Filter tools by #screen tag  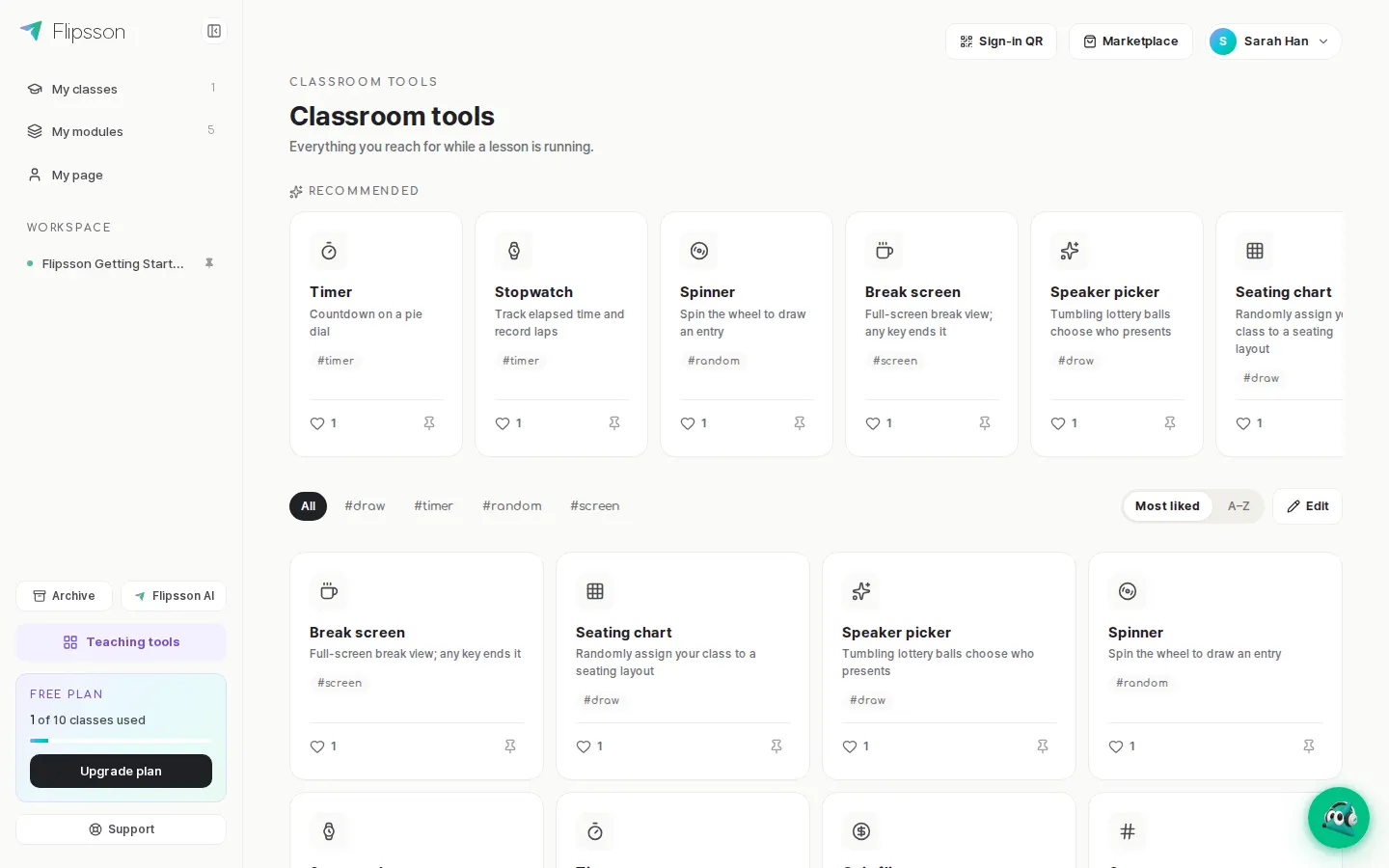click(594, 506)
